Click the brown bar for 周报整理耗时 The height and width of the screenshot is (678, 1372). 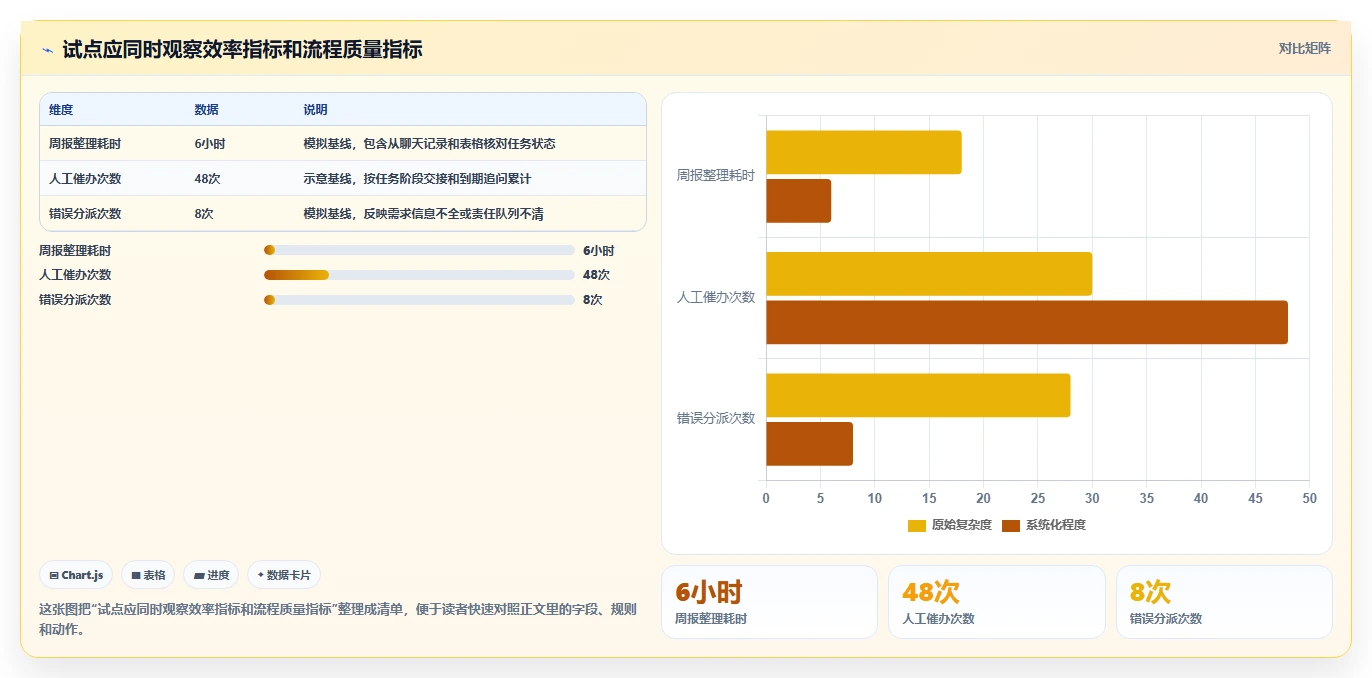tap(799, 201)
